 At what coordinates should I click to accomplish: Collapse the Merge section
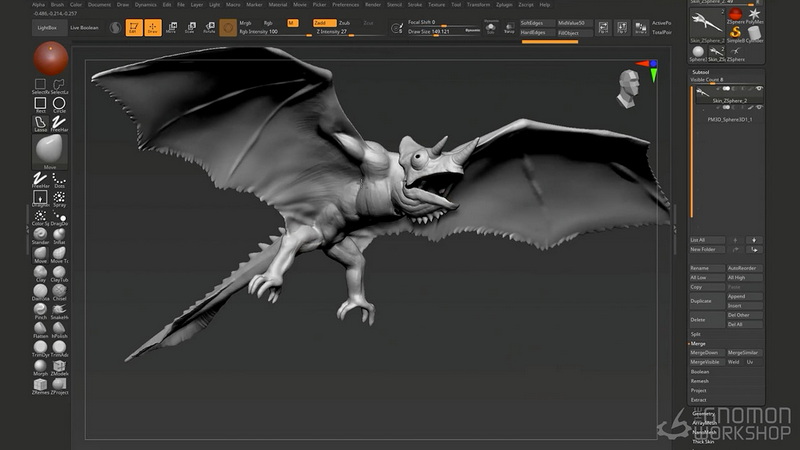[x=698, y=344]
